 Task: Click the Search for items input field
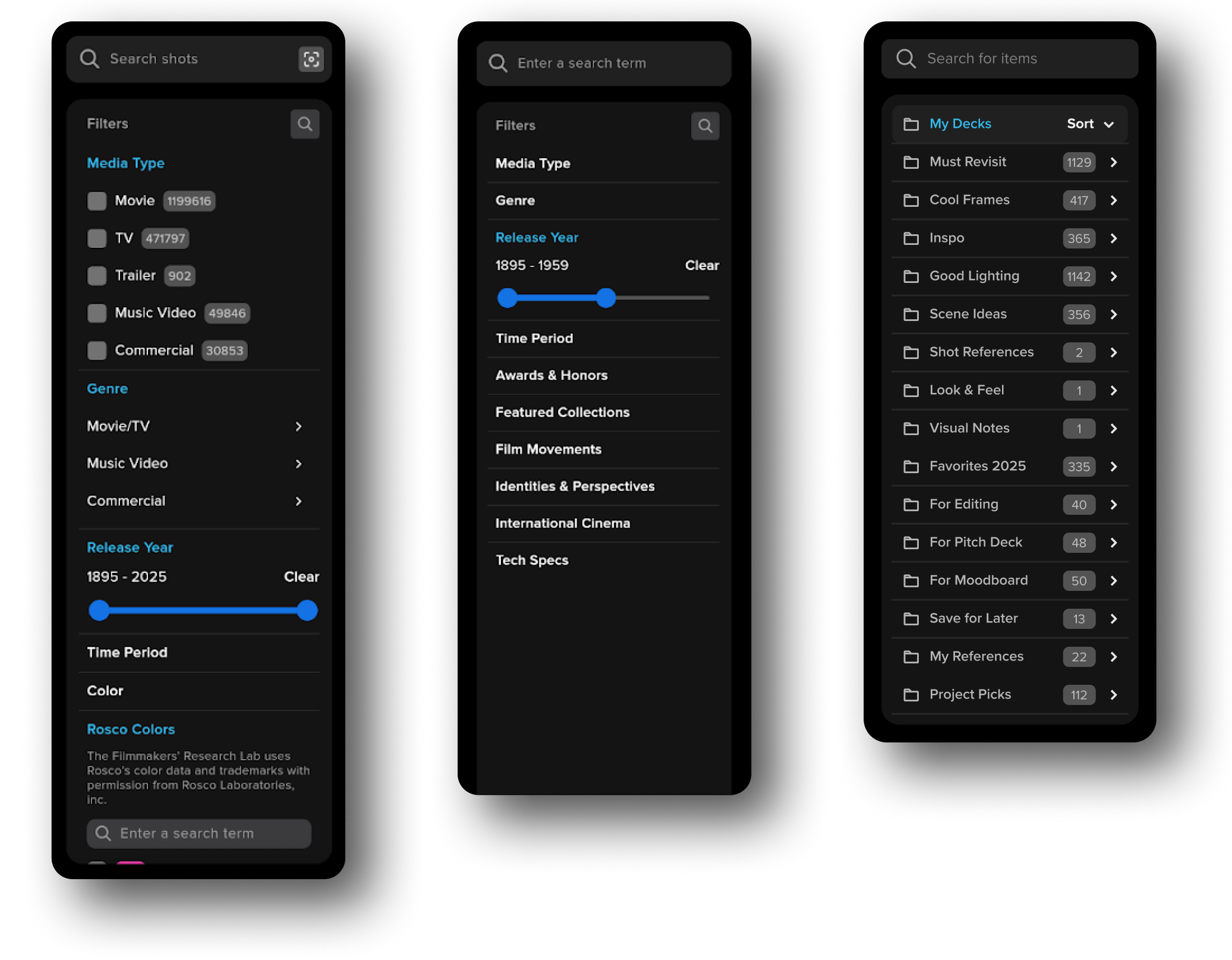coord(1010,58)
